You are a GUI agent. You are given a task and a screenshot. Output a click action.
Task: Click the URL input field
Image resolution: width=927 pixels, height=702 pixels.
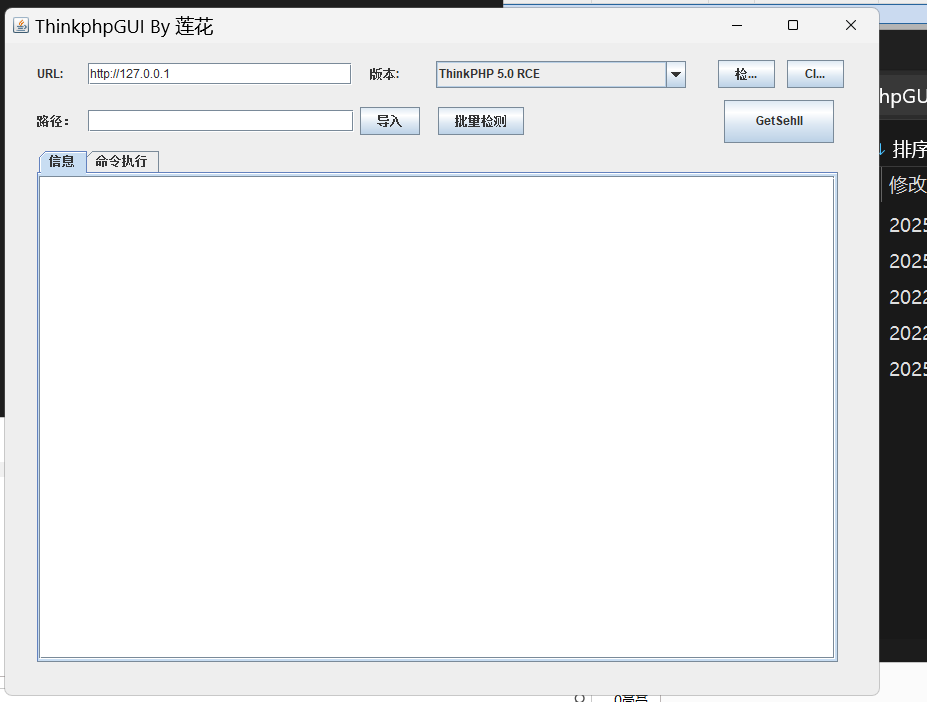coord(219,74)
